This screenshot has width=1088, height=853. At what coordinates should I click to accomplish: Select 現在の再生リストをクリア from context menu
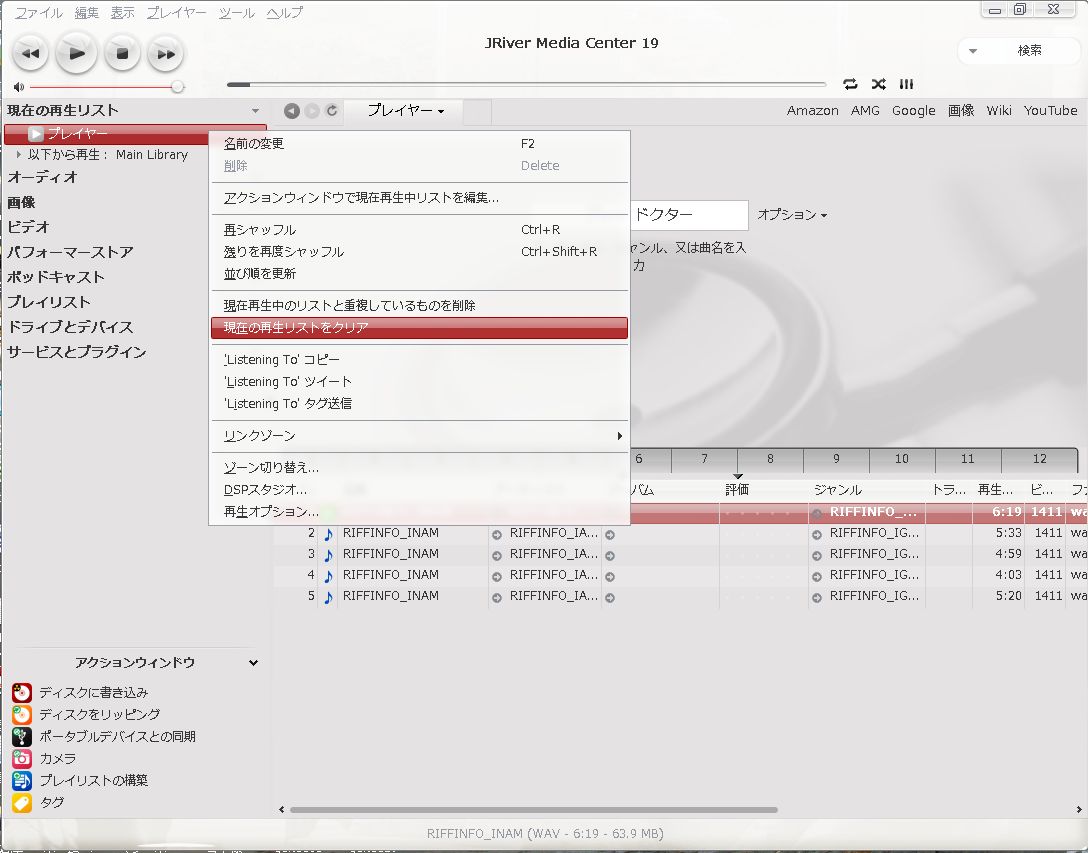click(x=419, y=328)
